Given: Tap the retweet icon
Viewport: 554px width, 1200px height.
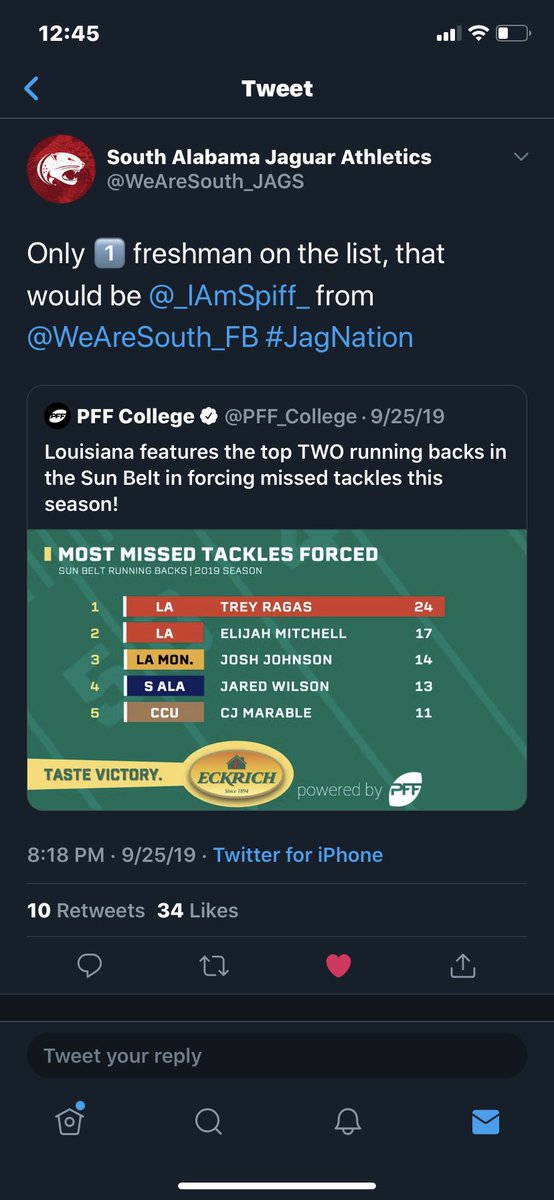Looking at the screenshot, I should (214, 965).
